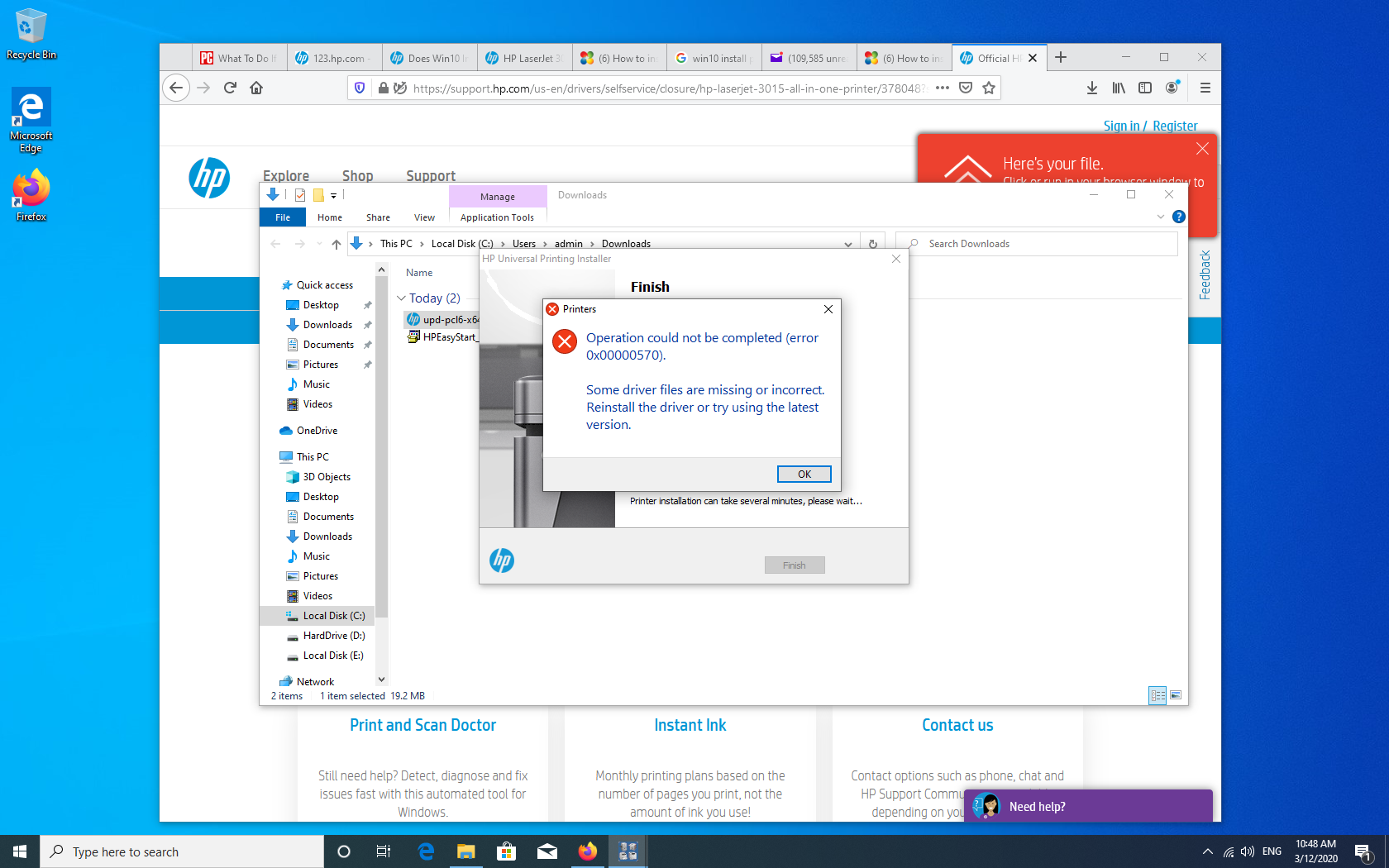
Task: Open the Firefox downloads panel
Action: 1092,88
